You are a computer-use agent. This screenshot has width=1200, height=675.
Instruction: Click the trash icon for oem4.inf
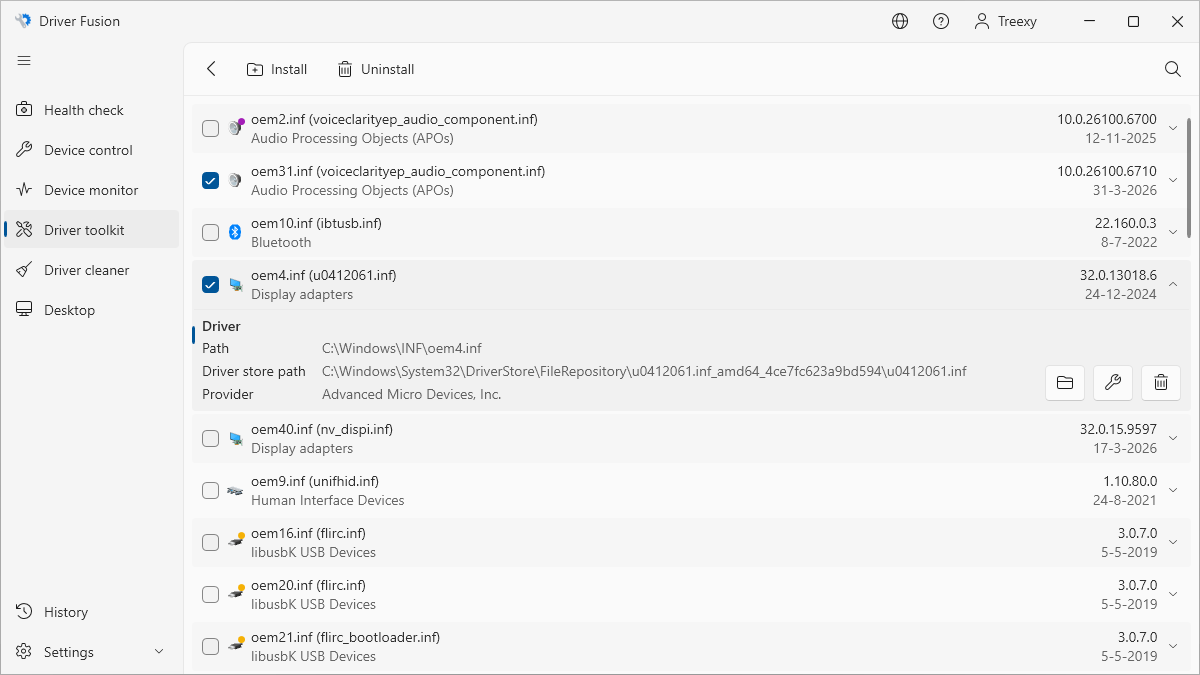(1161, 382)
